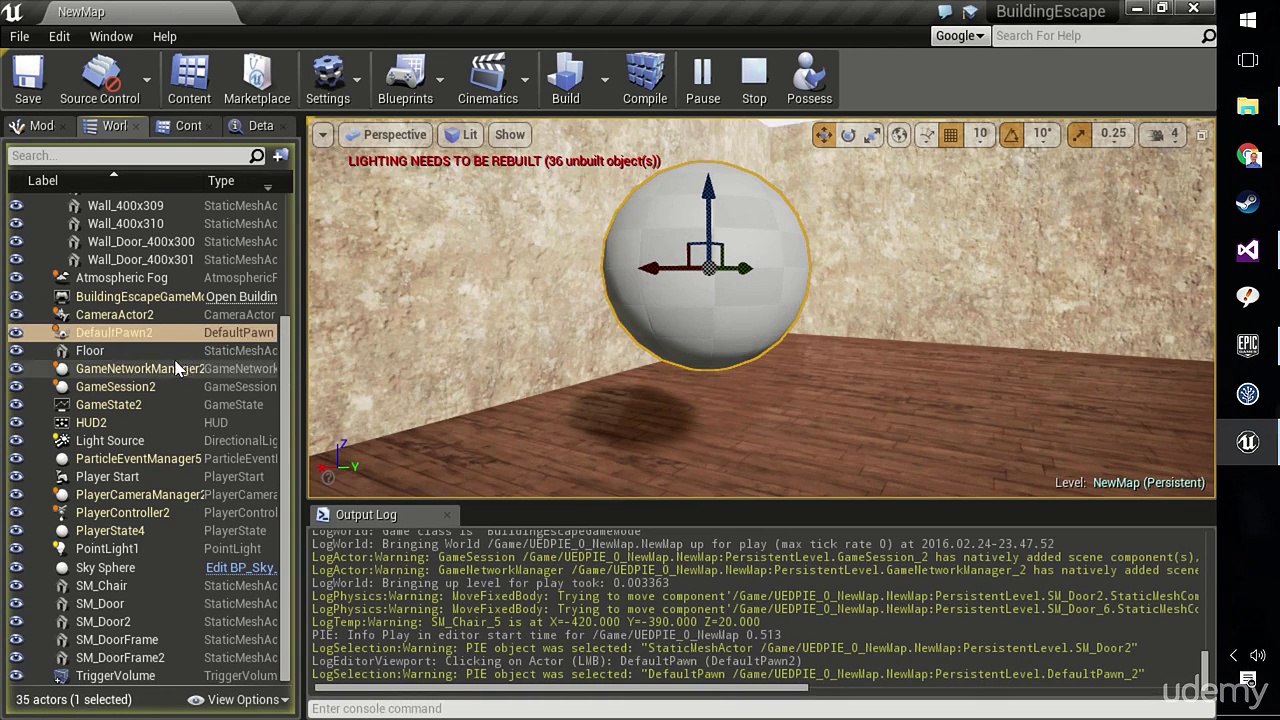Toggle grid snapping icon

[x=951, y=135]
